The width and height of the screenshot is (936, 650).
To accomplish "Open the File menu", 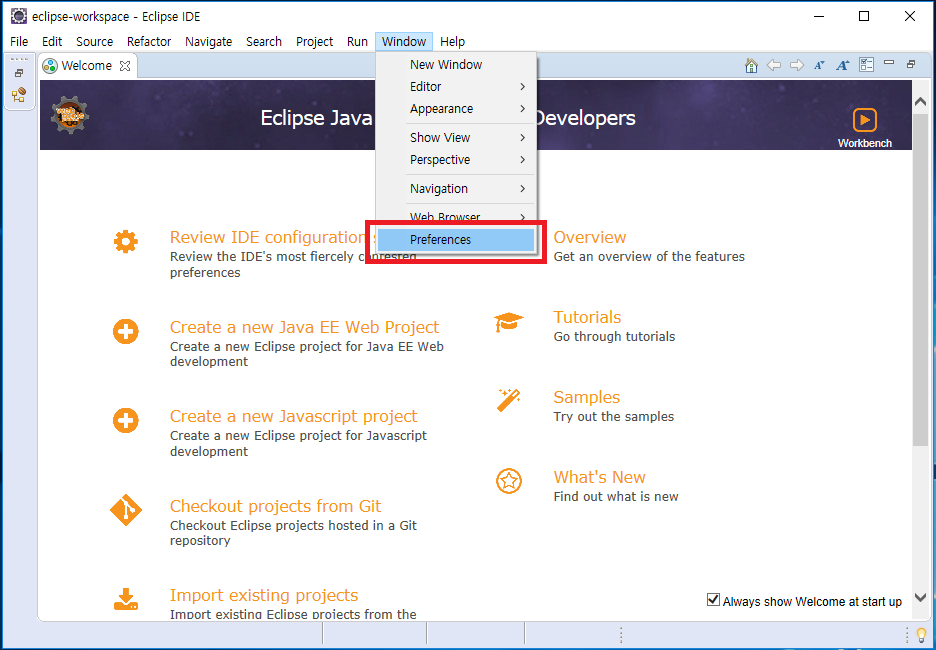I will point(19,41).
